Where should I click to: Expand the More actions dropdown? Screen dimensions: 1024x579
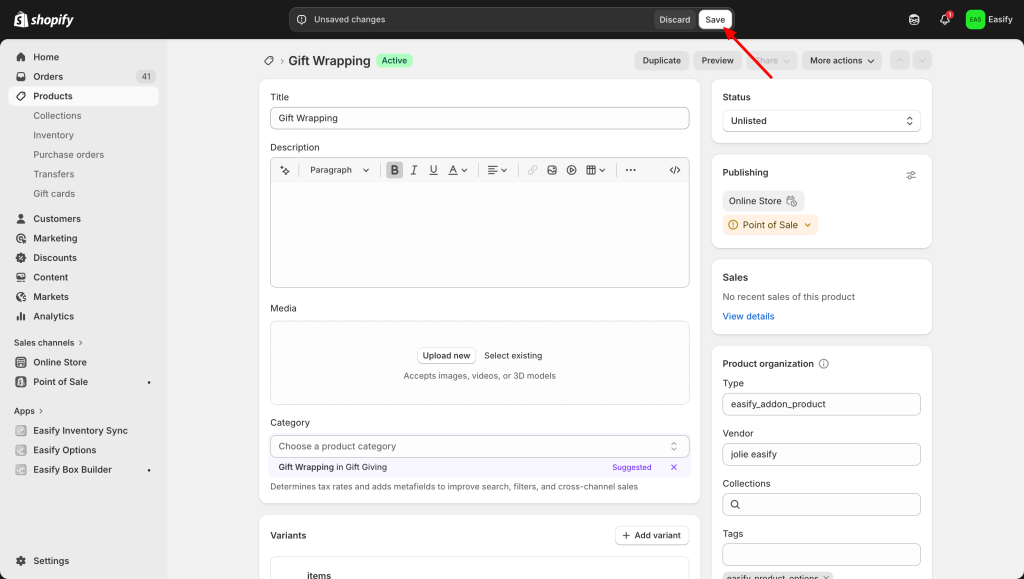pyautogui.click(x=841, y=61)
